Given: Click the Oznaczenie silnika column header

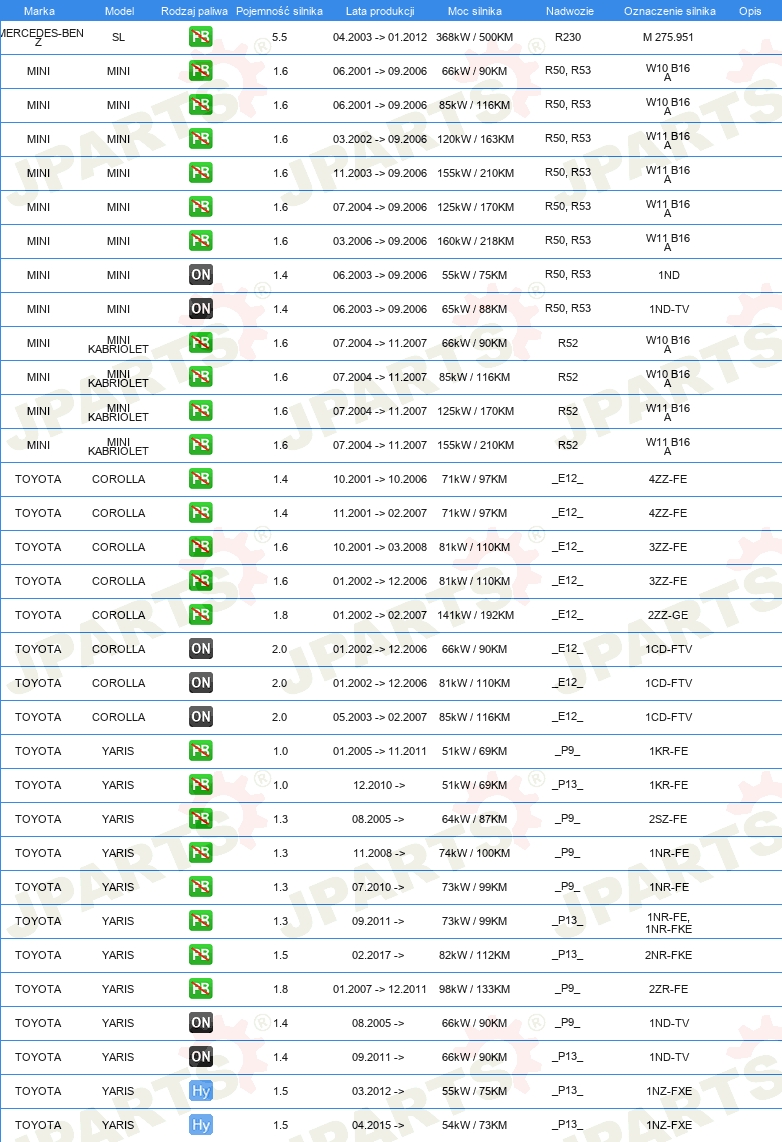Looking at the screenshot, I should click(x=669, y=11).
